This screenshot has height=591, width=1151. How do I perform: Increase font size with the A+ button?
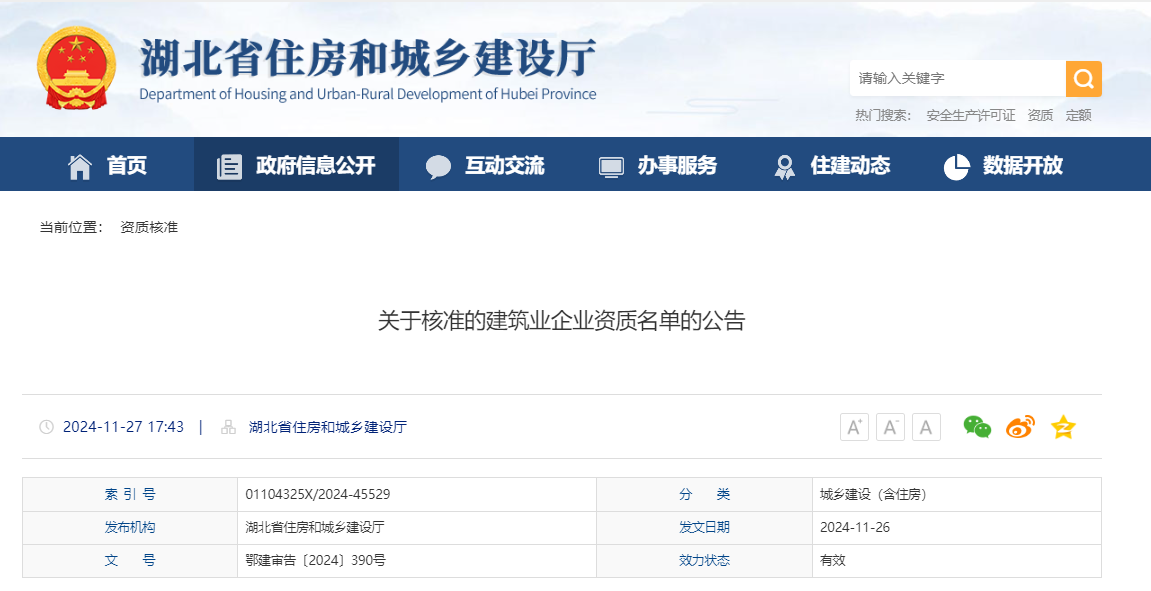854,426
